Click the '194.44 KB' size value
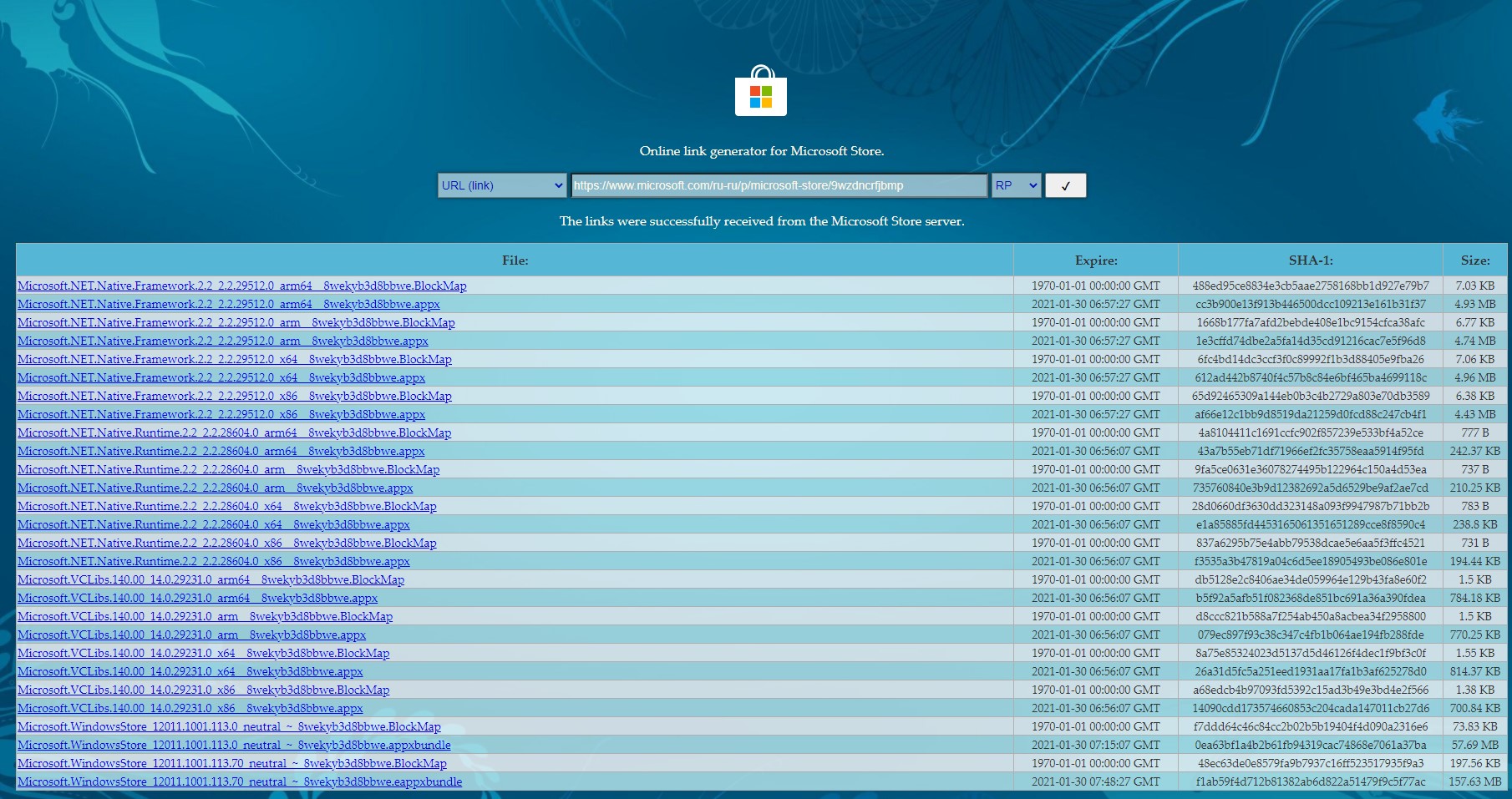The width and height of the screenshot is (1512, 799). pos(1475,561)
